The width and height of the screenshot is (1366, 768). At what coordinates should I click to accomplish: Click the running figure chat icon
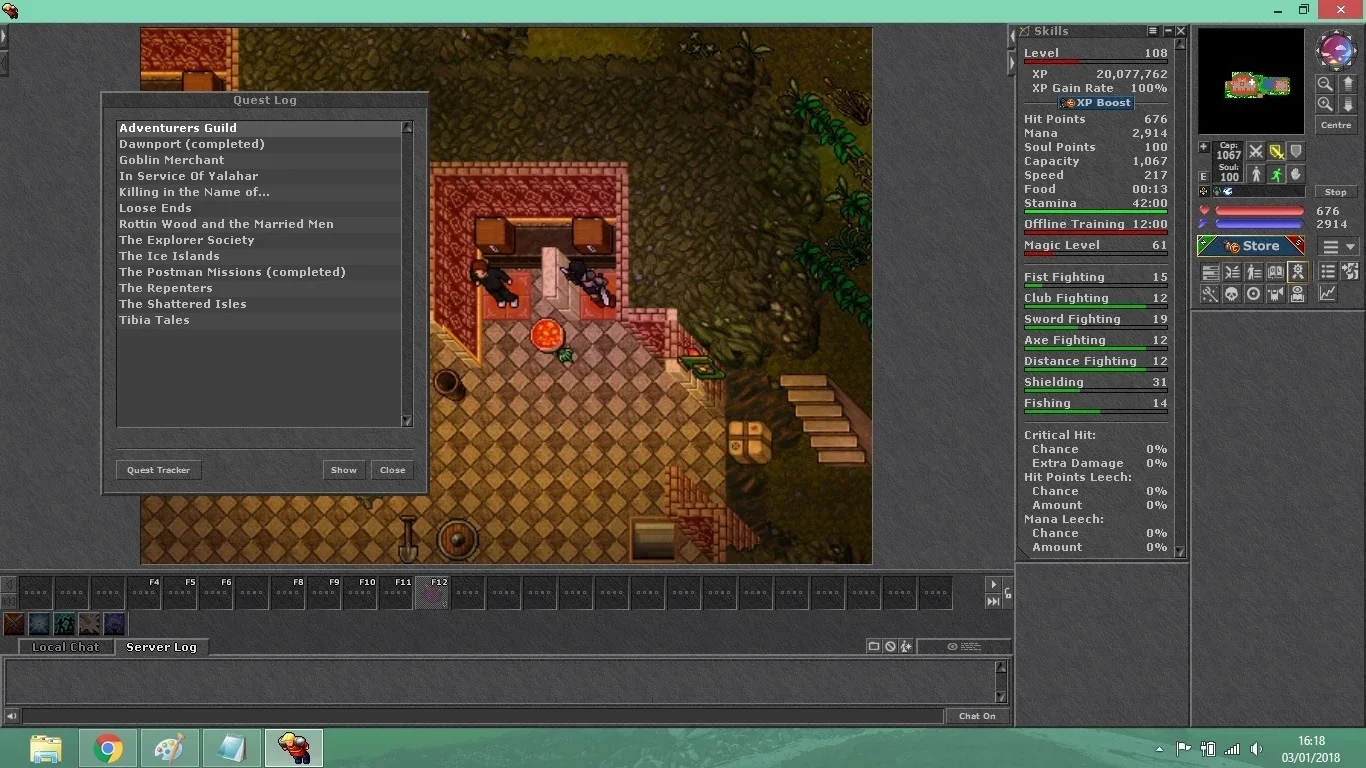[906, 646]
